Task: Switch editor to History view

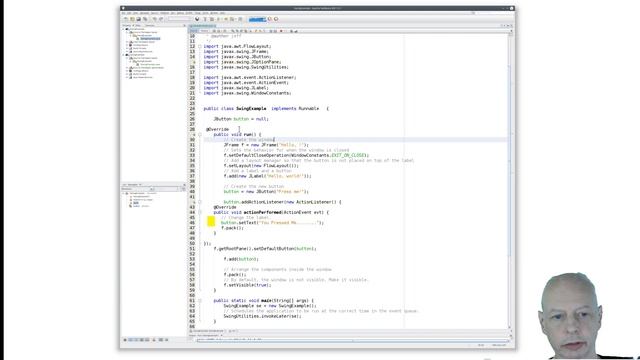Action: tap(204, 31)
